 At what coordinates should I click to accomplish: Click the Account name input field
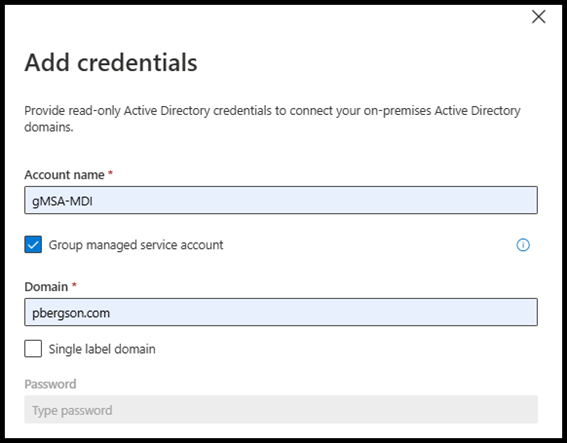point(281,200)
